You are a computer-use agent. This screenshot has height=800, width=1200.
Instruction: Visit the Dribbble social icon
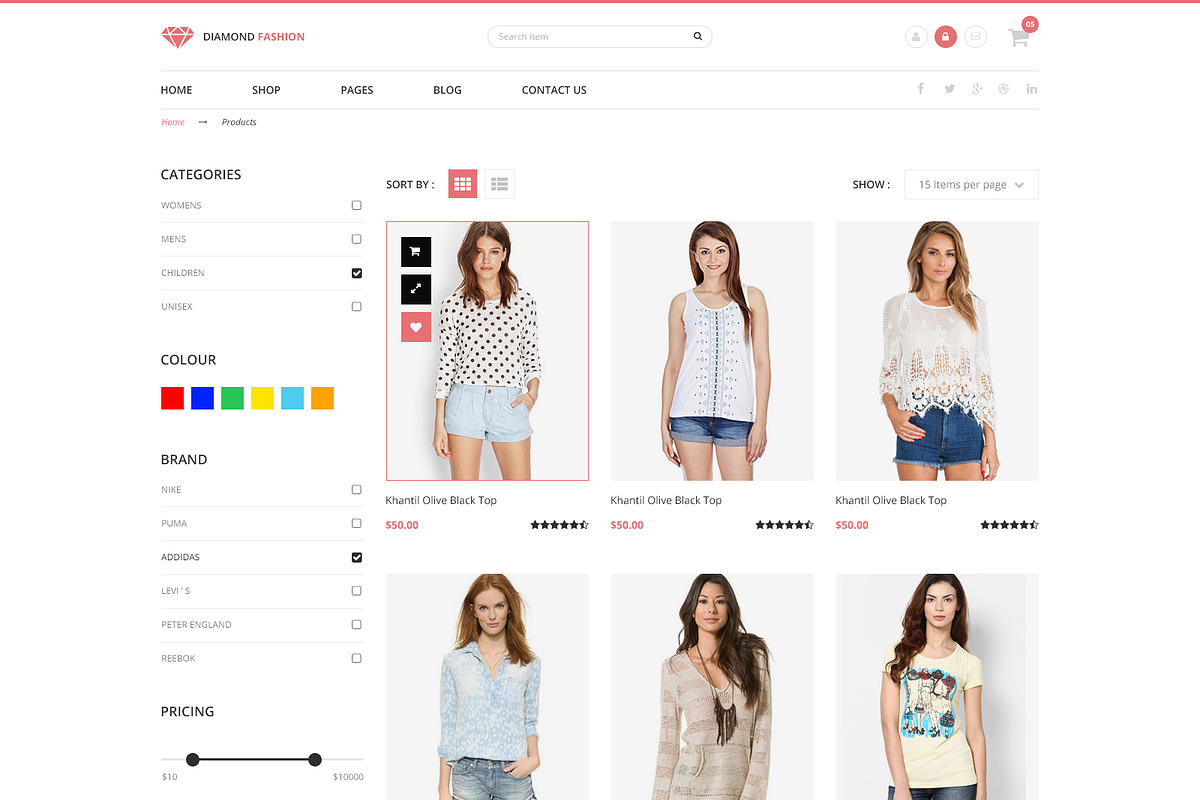[x=1004, y=89]
